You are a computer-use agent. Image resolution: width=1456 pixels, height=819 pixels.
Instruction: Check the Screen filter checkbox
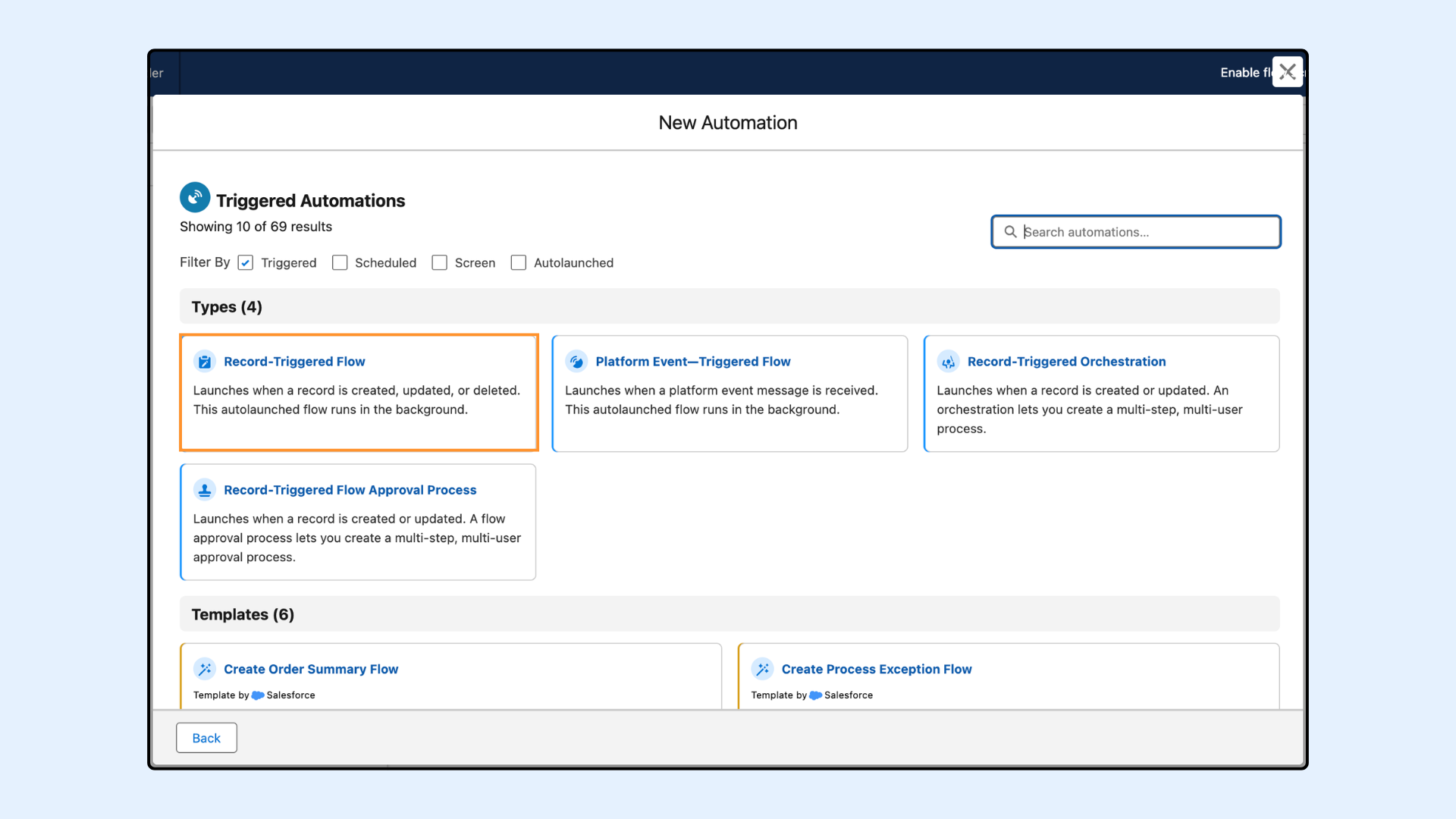tap(439, 262)
